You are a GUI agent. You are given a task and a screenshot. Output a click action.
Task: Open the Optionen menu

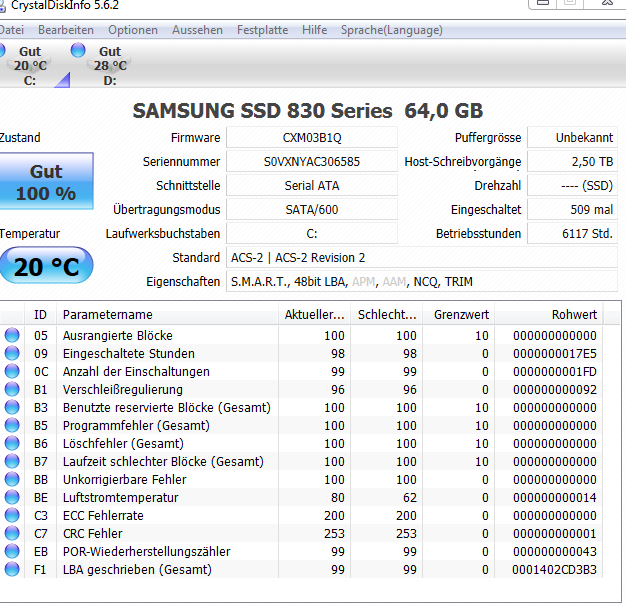pos(133,30)
